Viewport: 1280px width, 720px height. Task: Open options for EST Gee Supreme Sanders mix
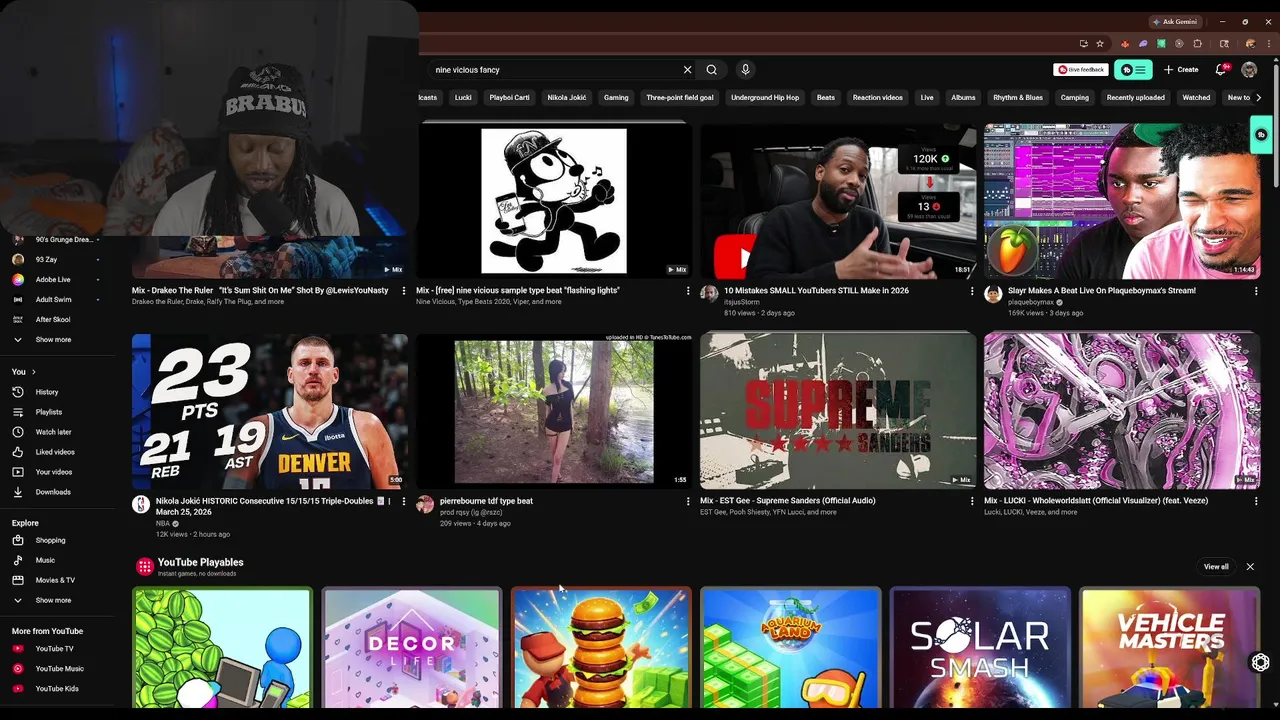pos(972,501)
